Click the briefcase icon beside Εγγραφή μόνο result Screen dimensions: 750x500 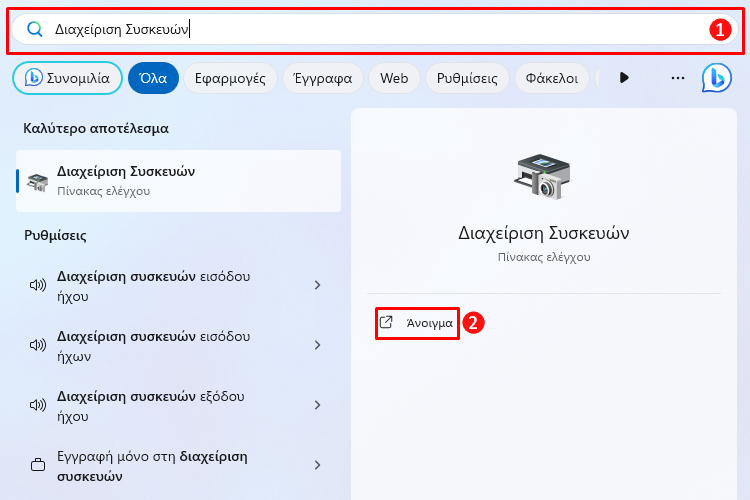[38, 465]
